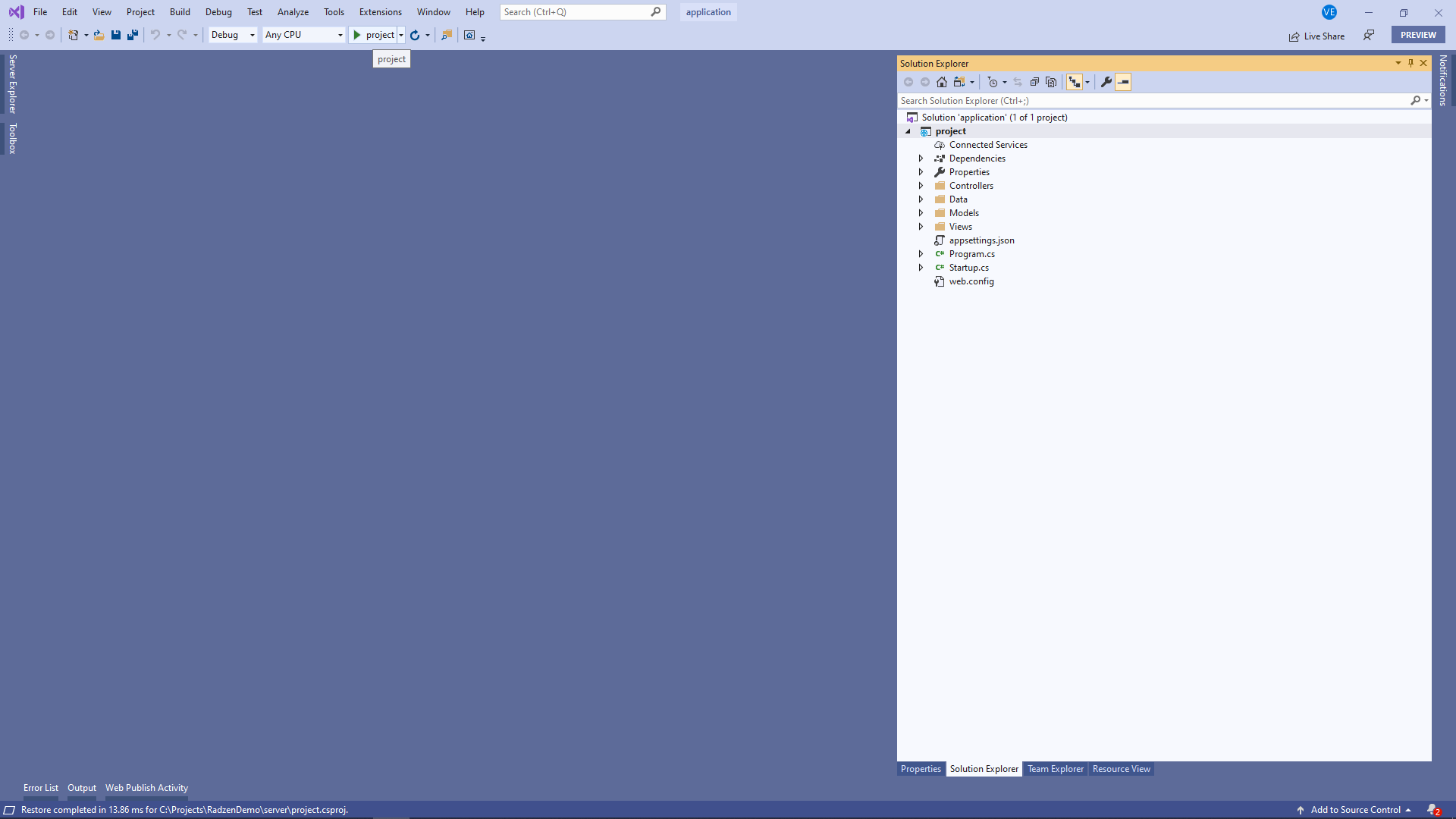Open the Notifications side tab

click(x=1443, y=80)
